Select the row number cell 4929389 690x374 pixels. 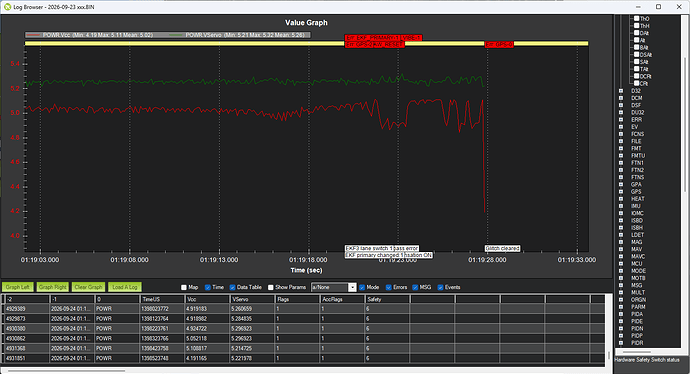pos(26,309)
